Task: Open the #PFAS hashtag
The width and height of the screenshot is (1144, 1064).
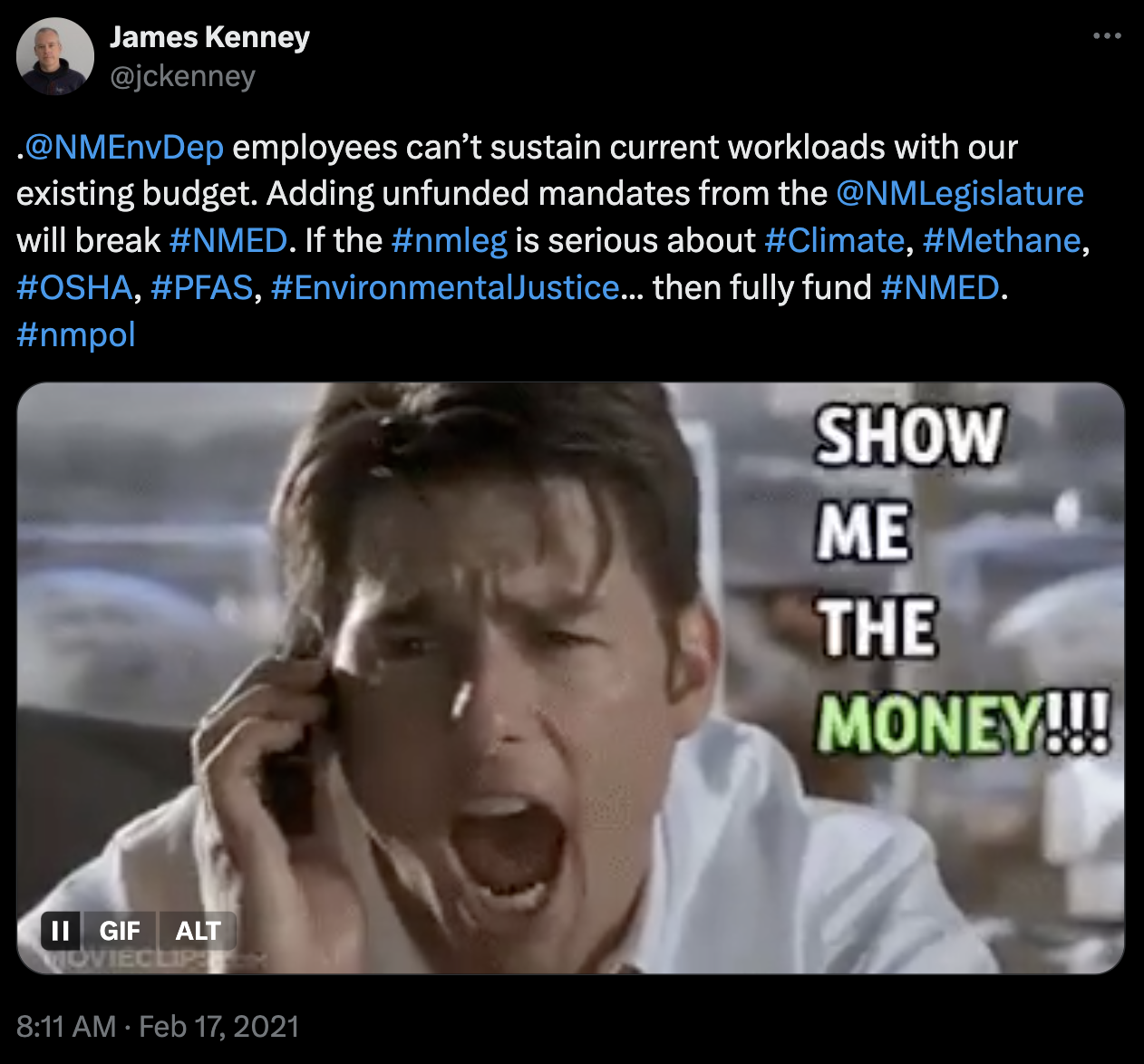Action: click(x=202, y=288)
